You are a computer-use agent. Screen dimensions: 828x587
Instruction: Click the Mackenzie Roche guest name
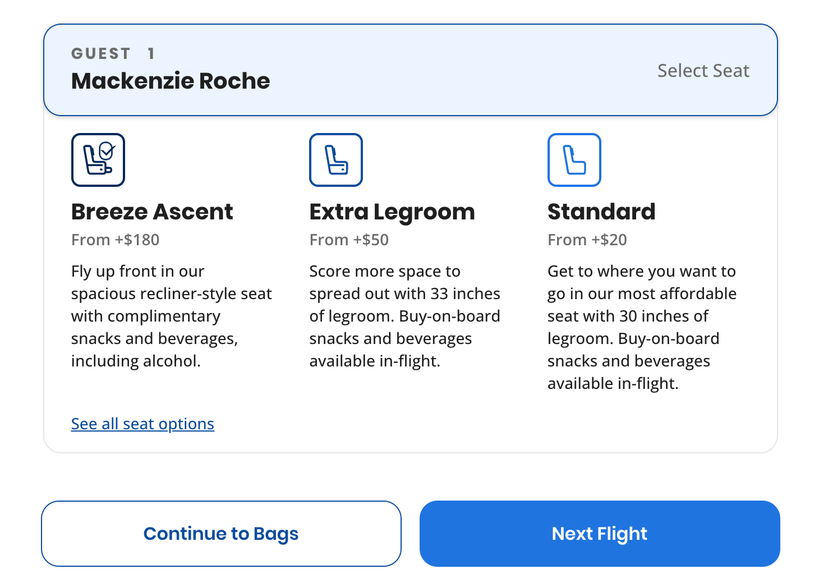171,81
